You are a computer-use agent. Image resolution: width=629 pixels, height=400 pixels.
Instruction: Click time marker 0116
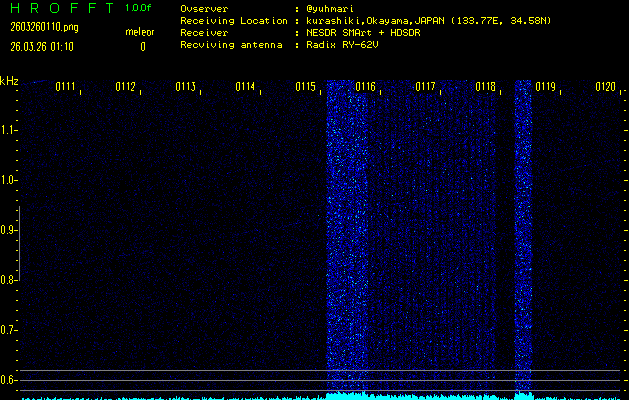click(x=365, y=87)
